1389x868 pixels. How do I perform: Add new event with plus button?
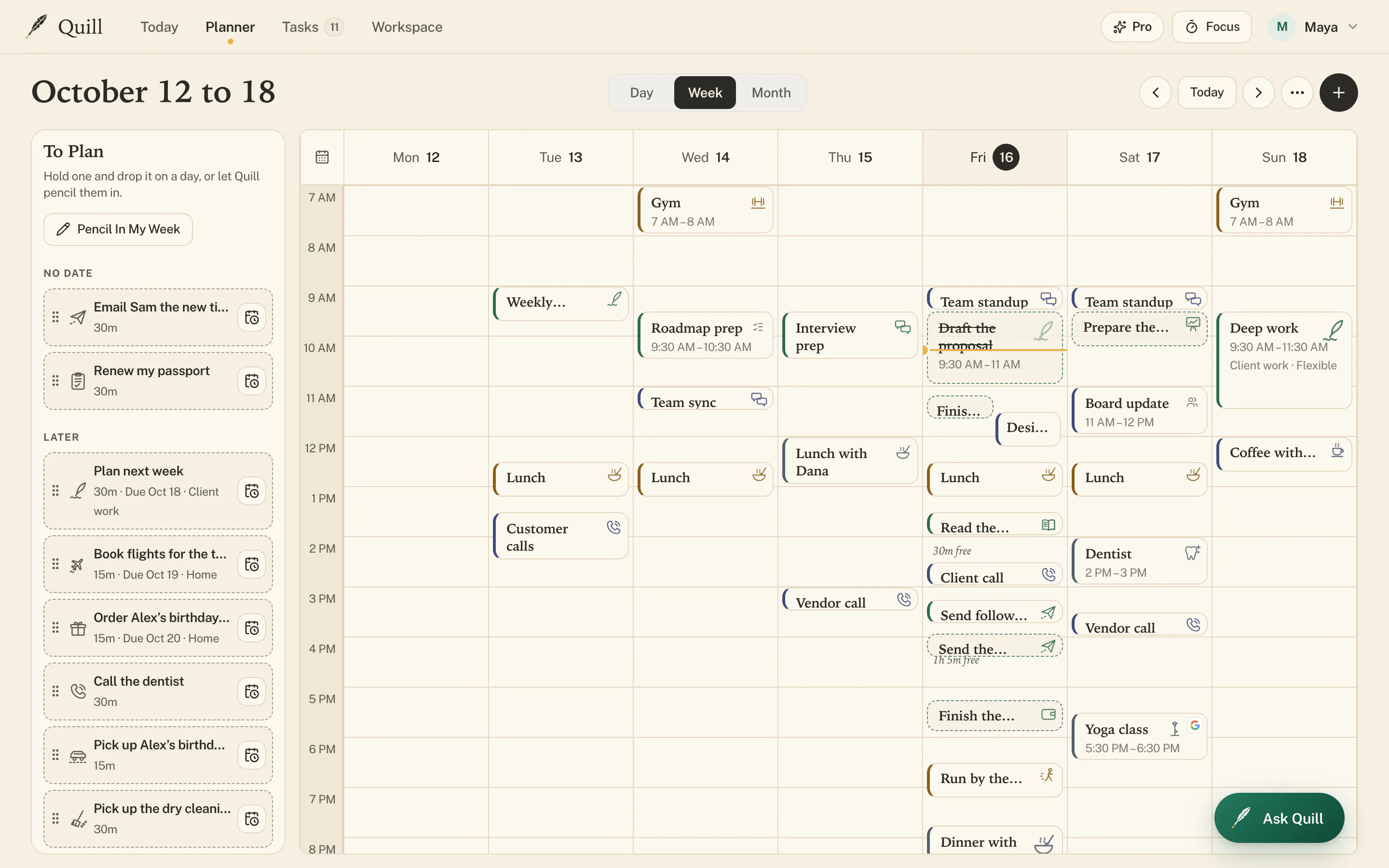click(x=1338, y=93)
